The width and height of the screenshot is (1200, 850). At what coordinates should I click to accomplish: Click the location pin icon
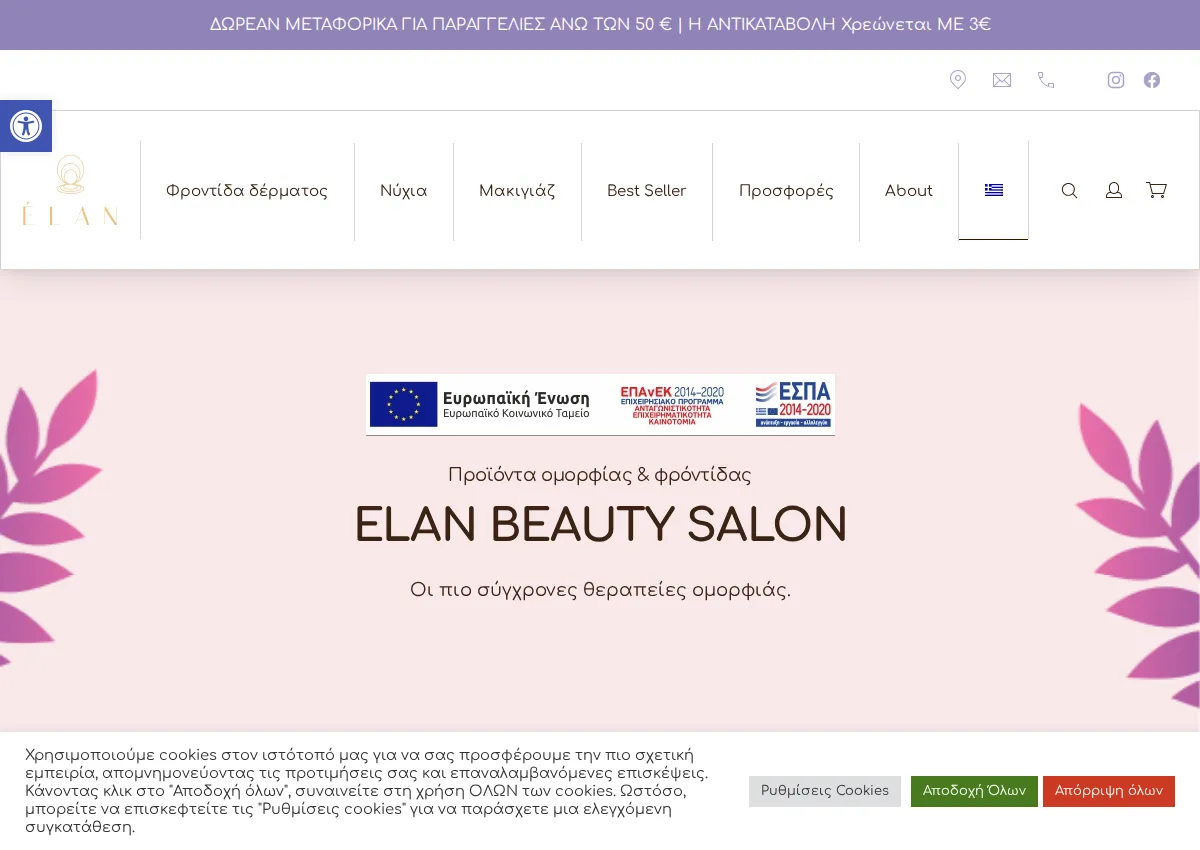coord(958,80)
